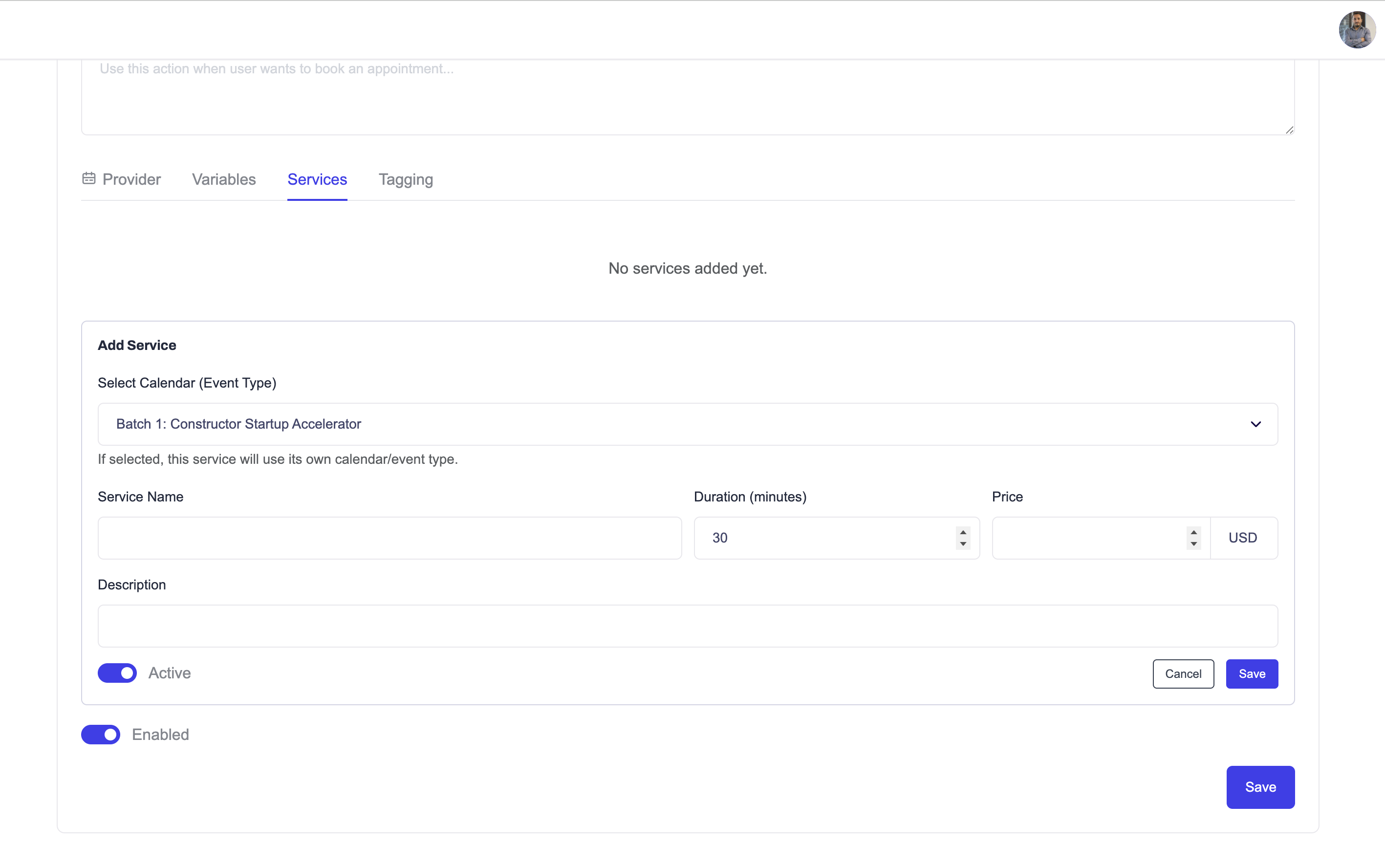
Task: Expand the Select Calendar event type dropdown
Action: pyautogui.click(x=688, y=424)
